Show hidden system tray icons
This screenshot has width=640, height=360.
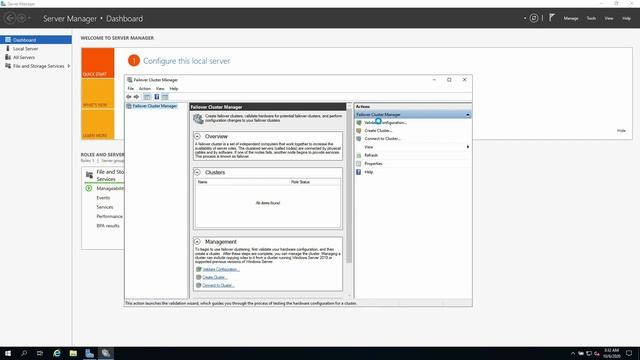[x=573, y=353]
